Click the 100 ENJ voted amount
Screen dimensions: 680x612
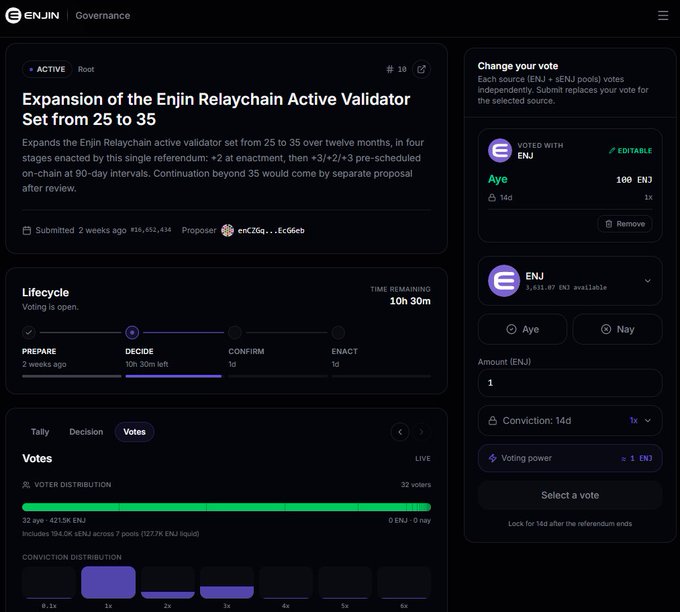click(x=634, y=180)
